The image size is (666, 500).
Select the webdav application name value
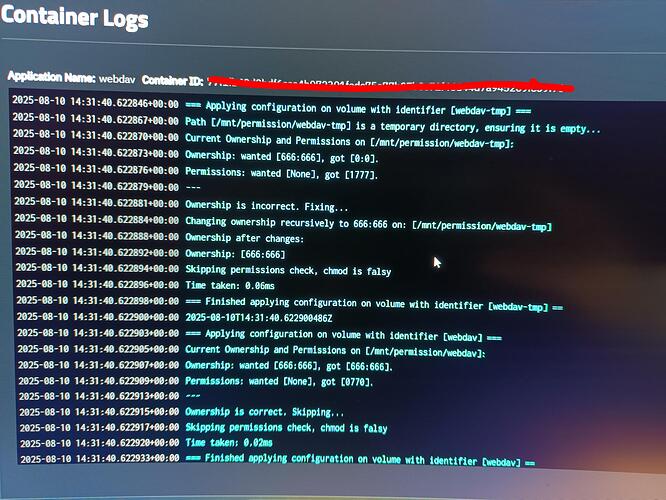point(118,79)
